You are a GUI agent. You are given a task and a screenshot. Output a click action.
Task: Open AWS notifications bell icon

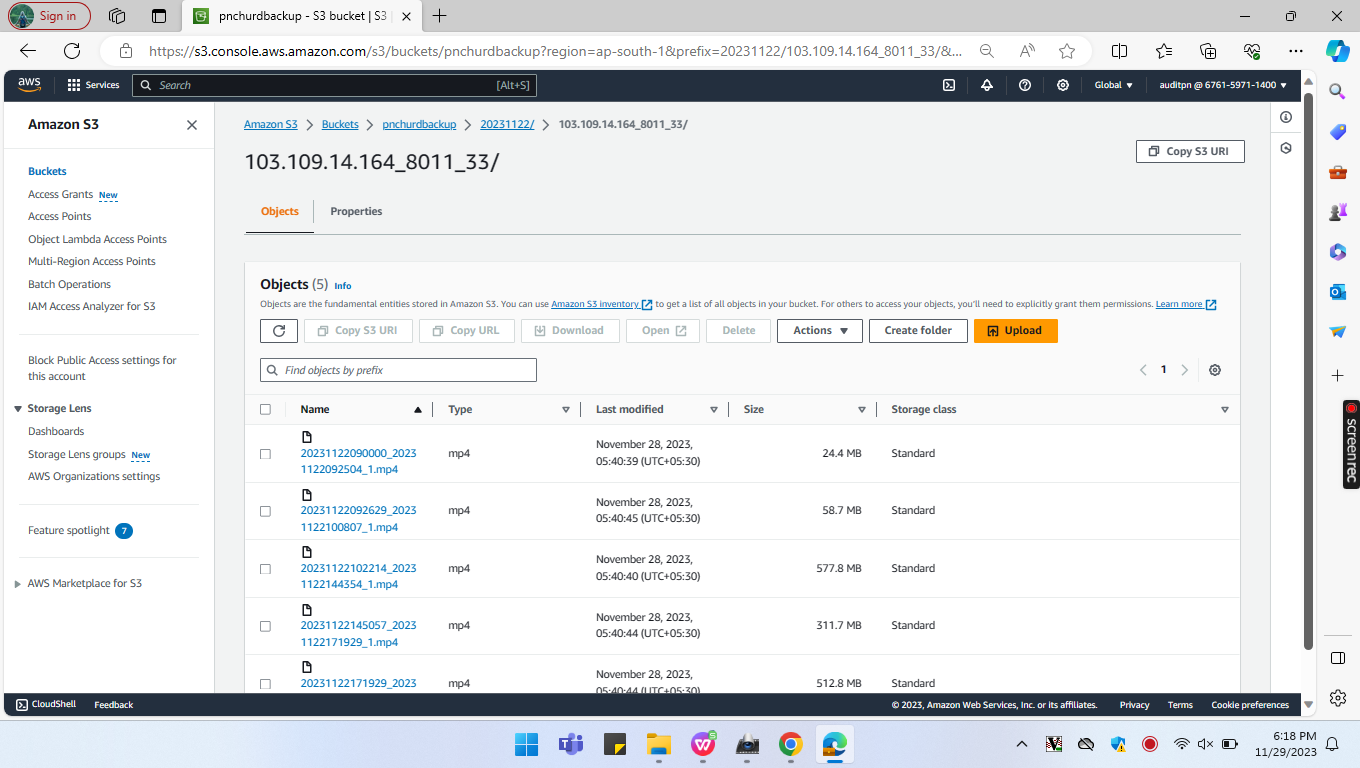[987, 85]
